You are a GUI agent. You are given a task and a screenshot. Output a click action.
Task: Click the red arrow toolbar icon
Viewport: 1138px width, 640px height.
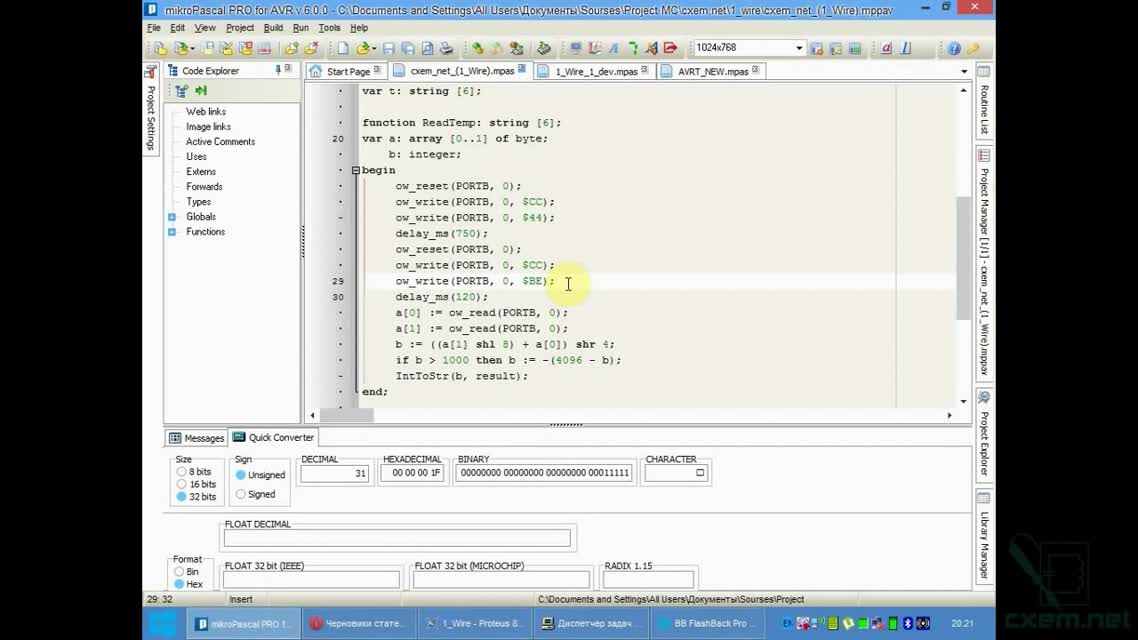click(670, 48)
